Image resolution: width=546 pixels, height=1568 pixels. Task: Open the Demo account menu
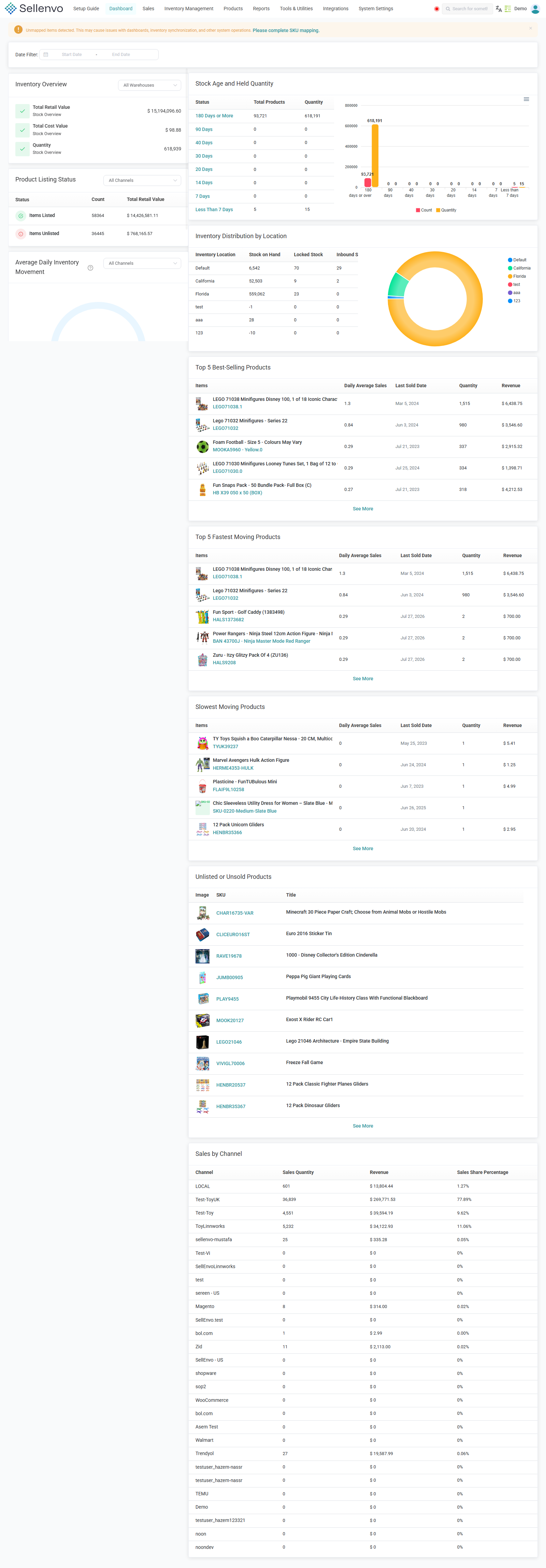[x=520, y=9]
